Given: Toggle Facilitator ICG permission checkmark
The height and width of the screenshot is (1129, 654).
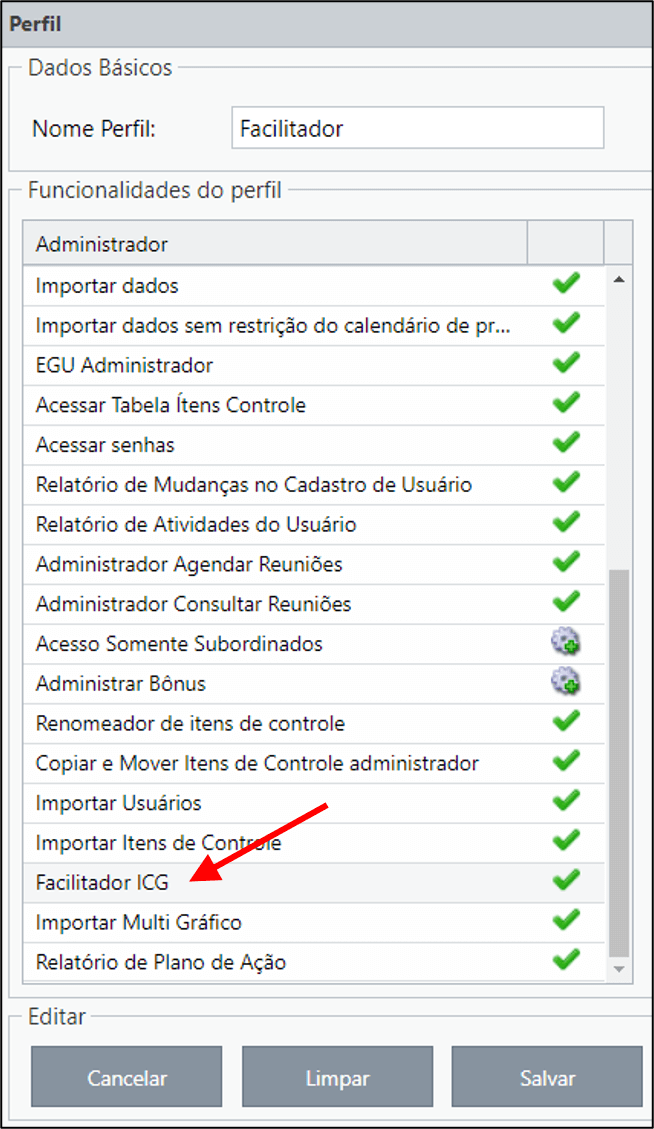Looking at the screenshot, I should pos(566,880).
